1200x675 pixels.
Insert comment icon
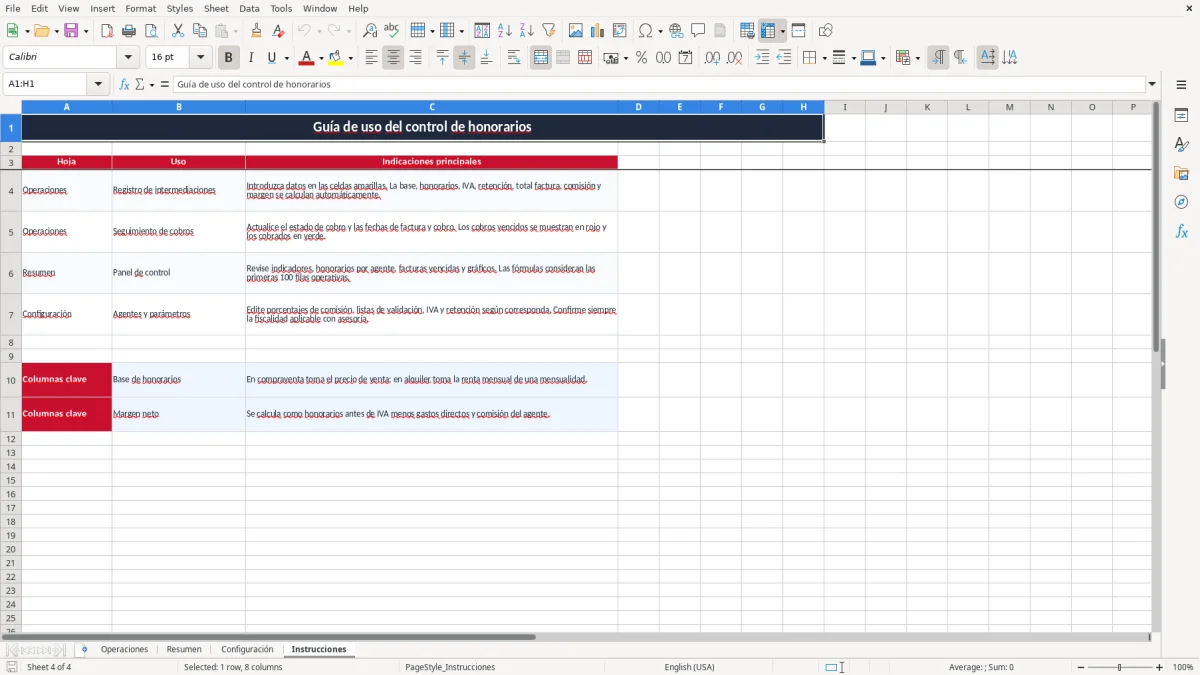coord(698,31)
